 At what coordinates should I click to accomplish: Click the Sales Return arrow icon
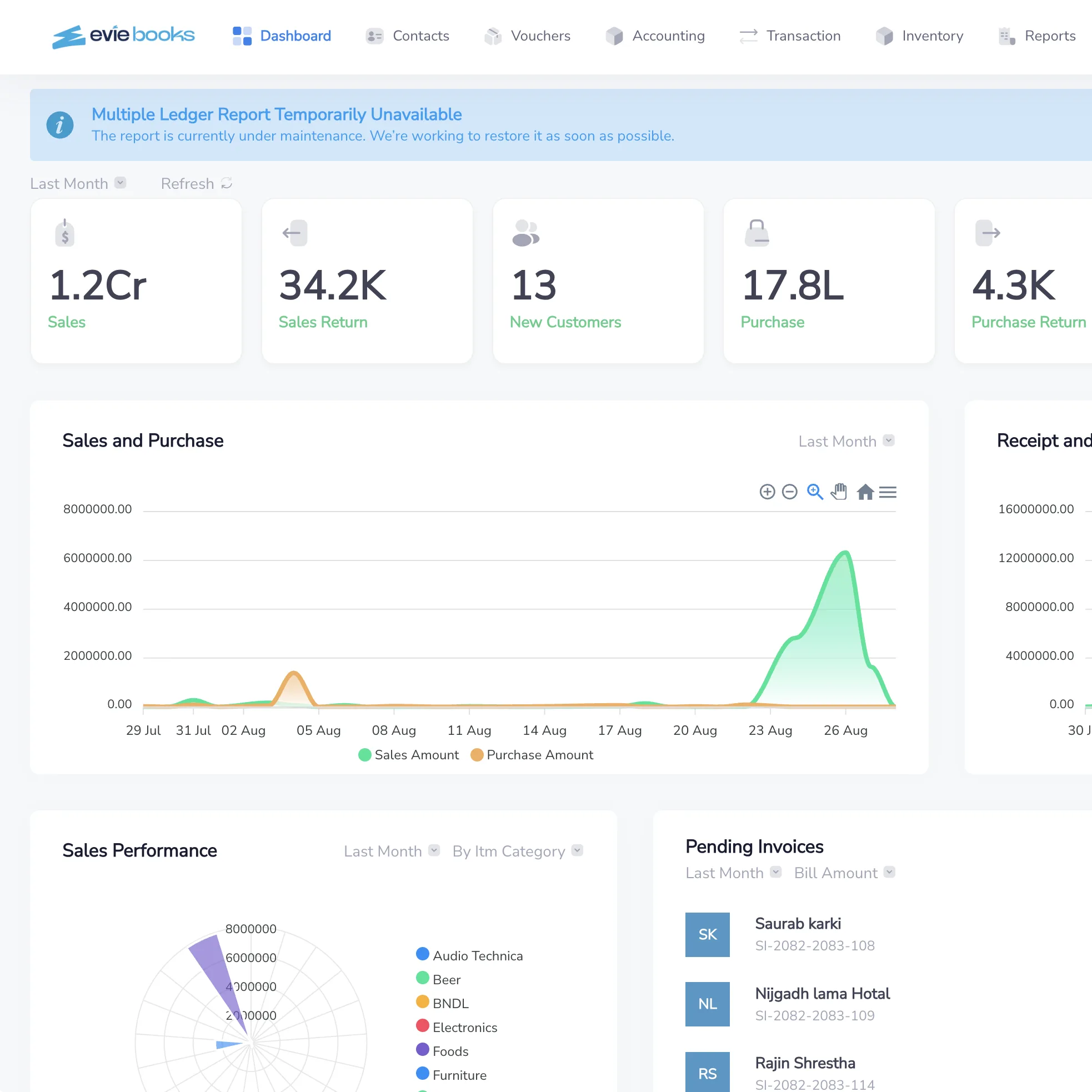click(294, 232)
